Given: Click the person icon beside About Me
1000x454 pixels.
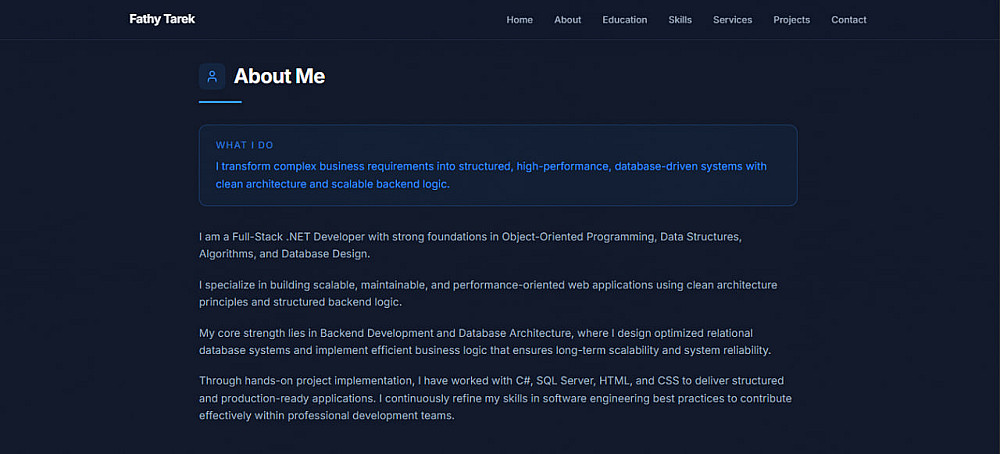Looking at the screenshot, I should pyautogui.click(x=212, y=76).
